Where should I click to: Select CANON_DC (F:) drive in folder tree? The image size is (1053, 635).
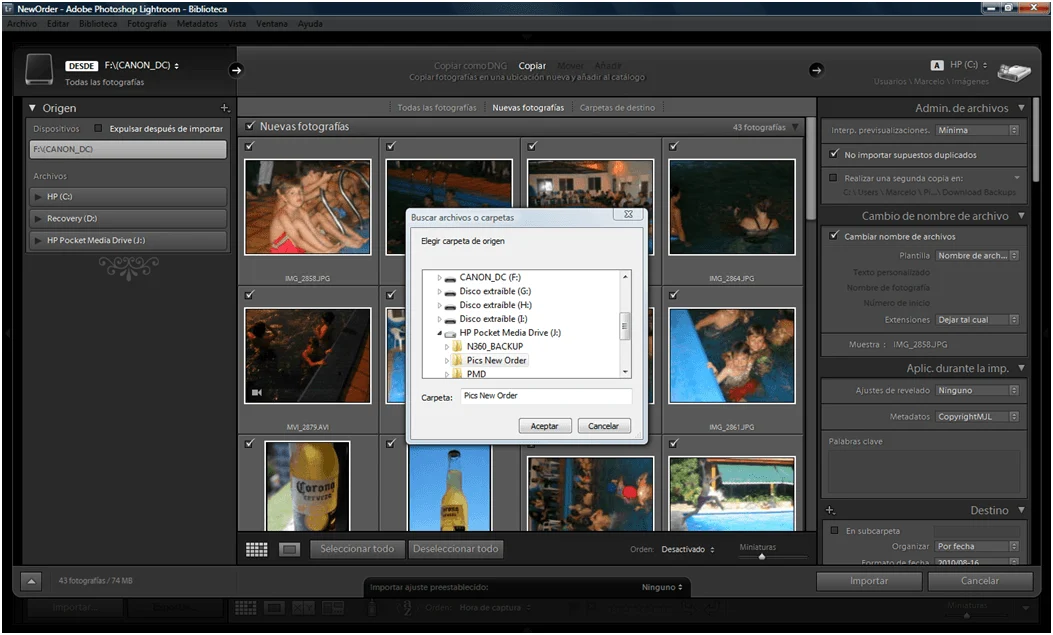click(x=490, y=277)
